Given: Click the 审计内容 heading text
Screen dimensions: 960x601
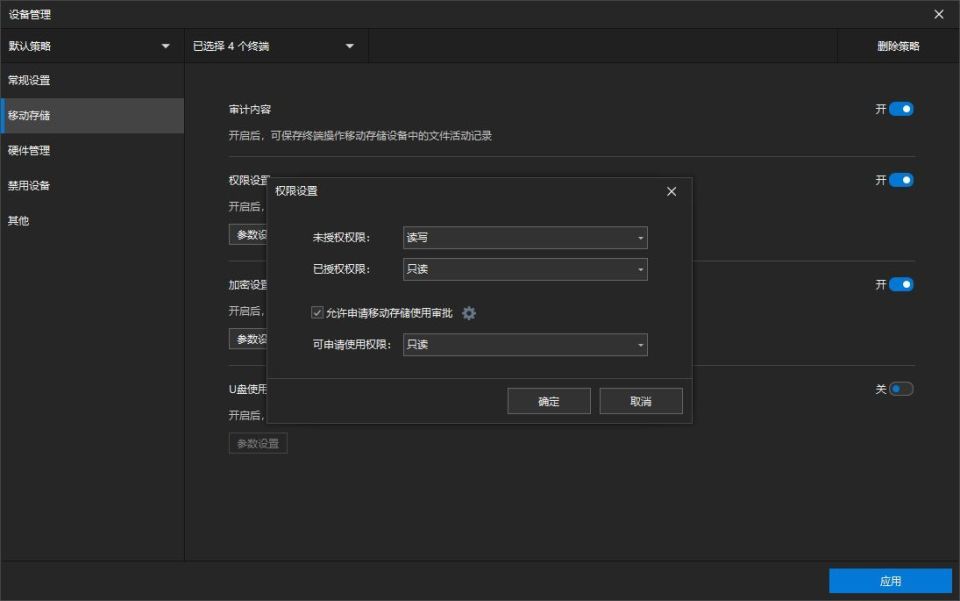Looking at the screenshot, I should (x=250, y=110).
